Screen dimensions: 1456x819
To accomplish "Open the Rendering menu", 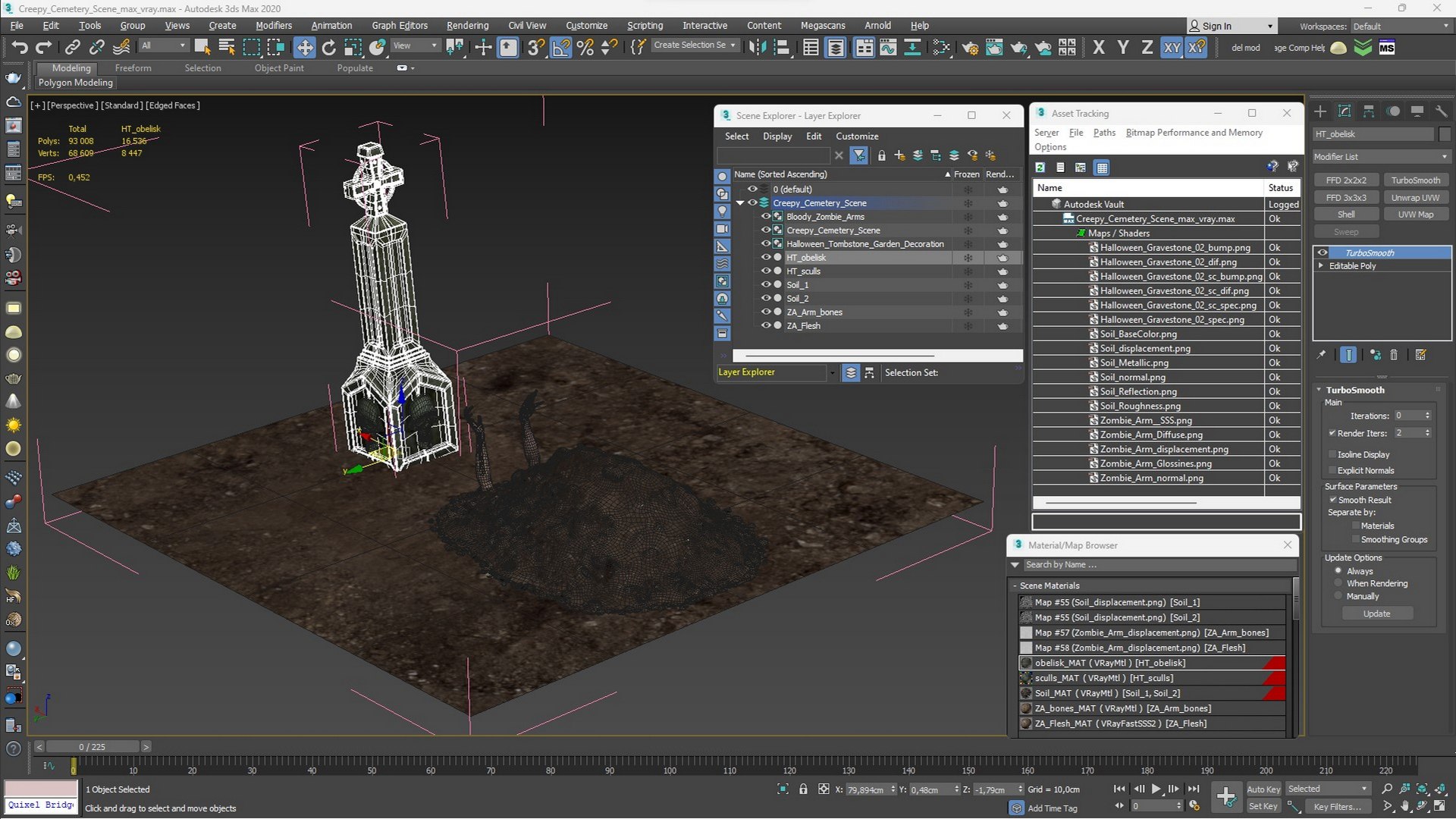I will pos(467,25).
